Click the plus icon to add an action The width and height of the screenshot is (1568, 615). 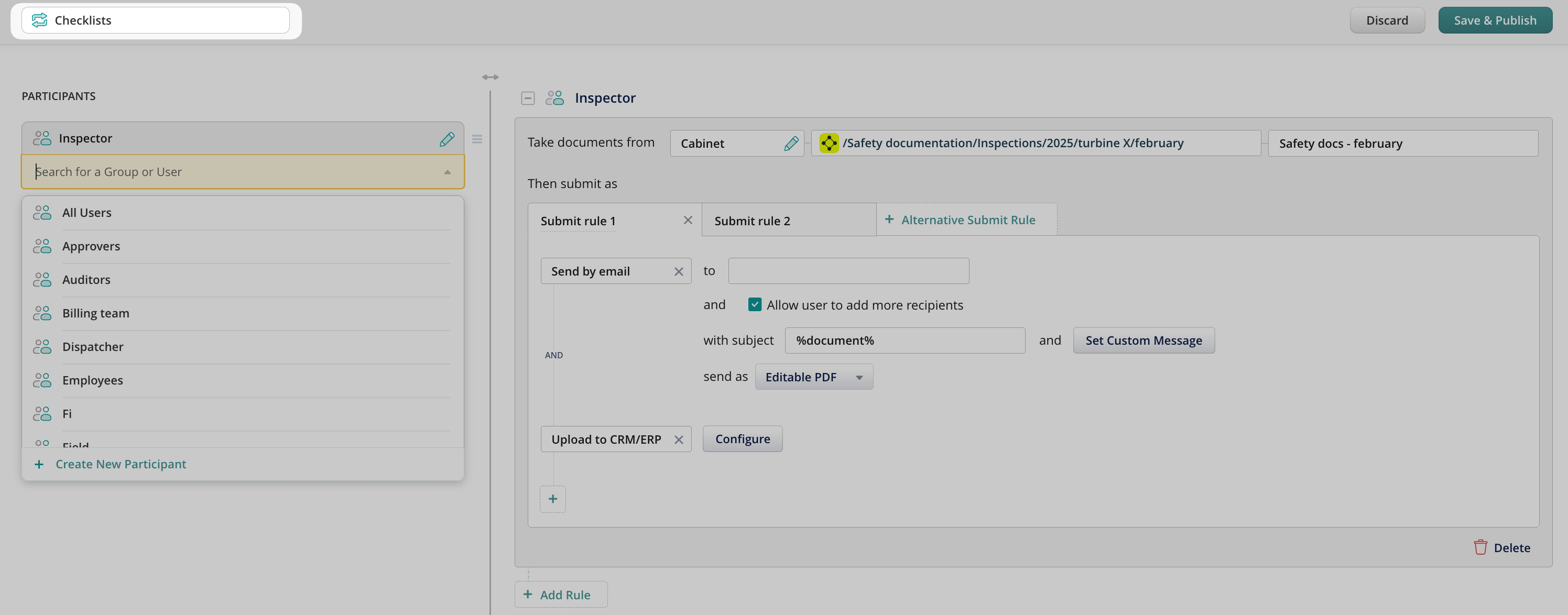[x=553, y=499]
